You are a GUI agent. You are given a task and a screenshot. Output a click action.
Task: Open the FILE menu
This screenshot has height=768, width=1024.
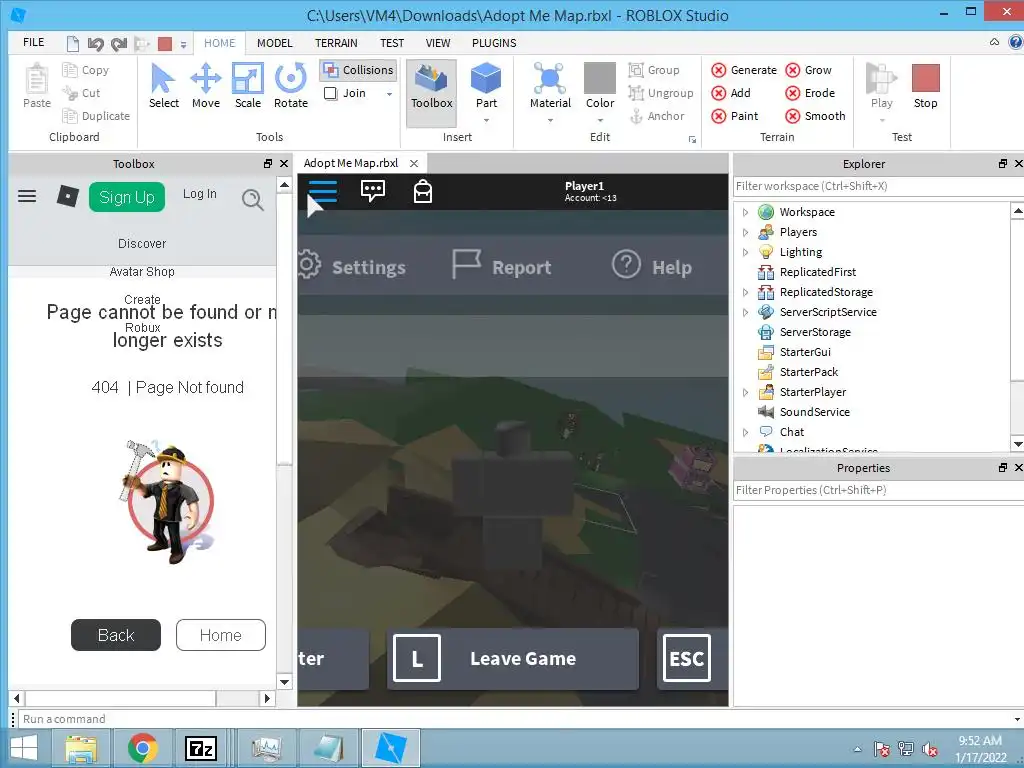coord(33,42)
